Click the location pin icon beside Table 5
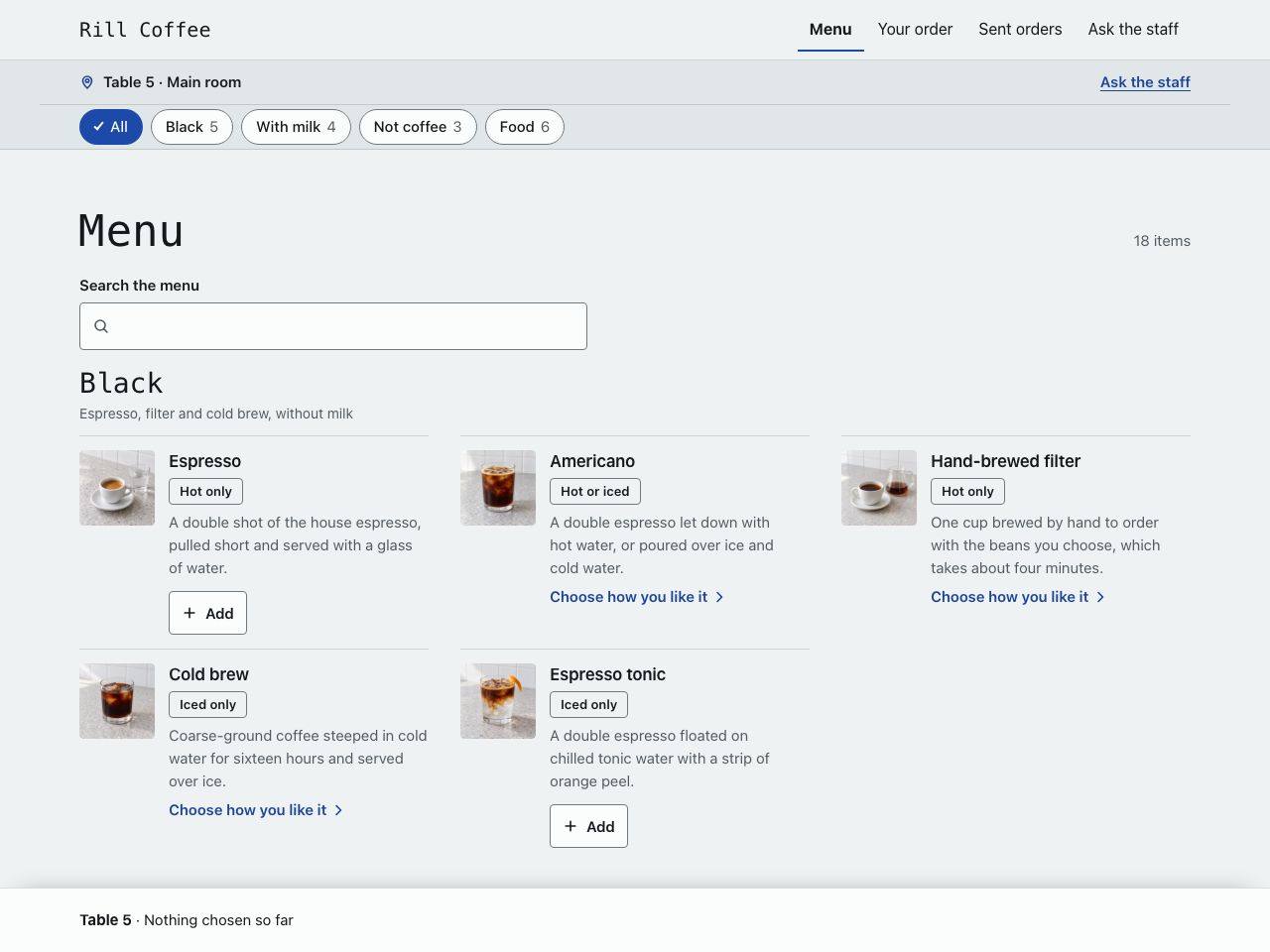 pos(87,82)
